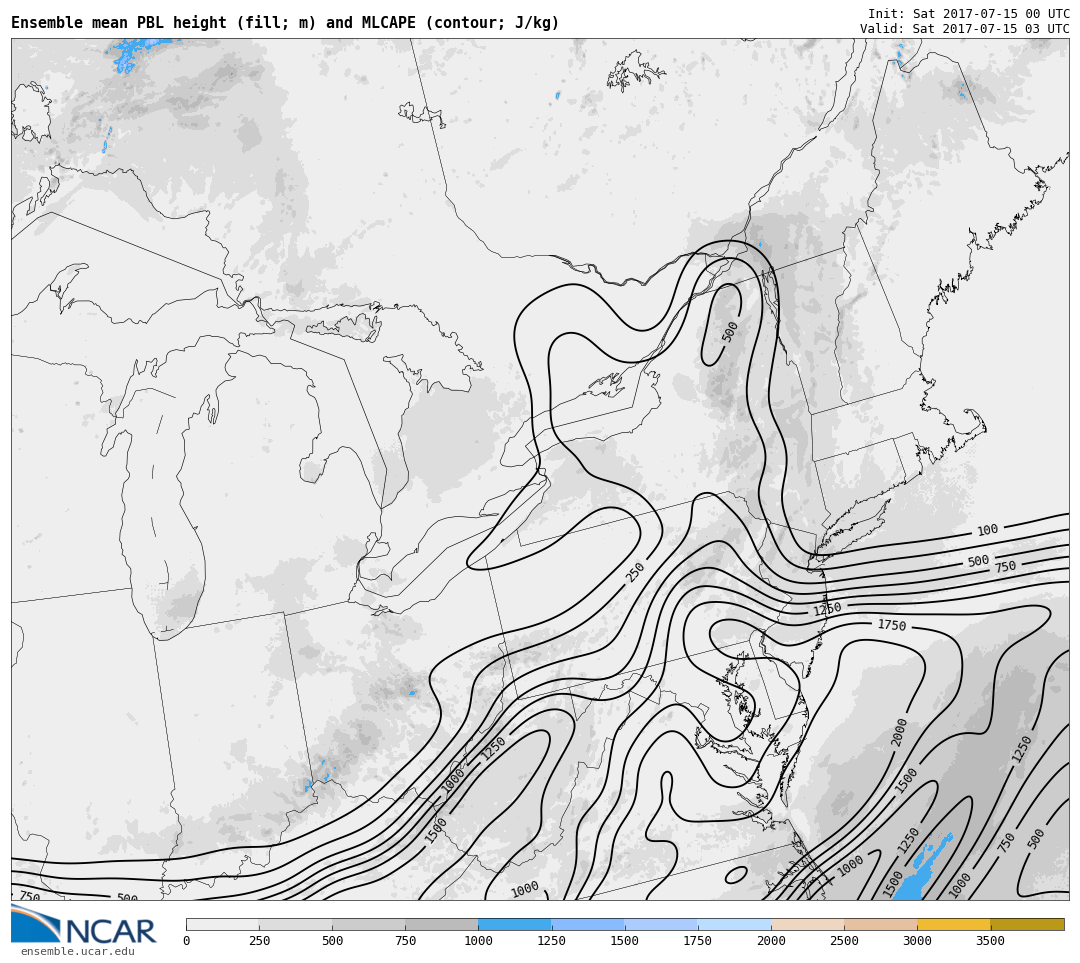The height and width of the screenshot is (963, 1080).
Task: Pick the 1000–1250 bright blue colorbar swatch
Action: tap(515, 924)
